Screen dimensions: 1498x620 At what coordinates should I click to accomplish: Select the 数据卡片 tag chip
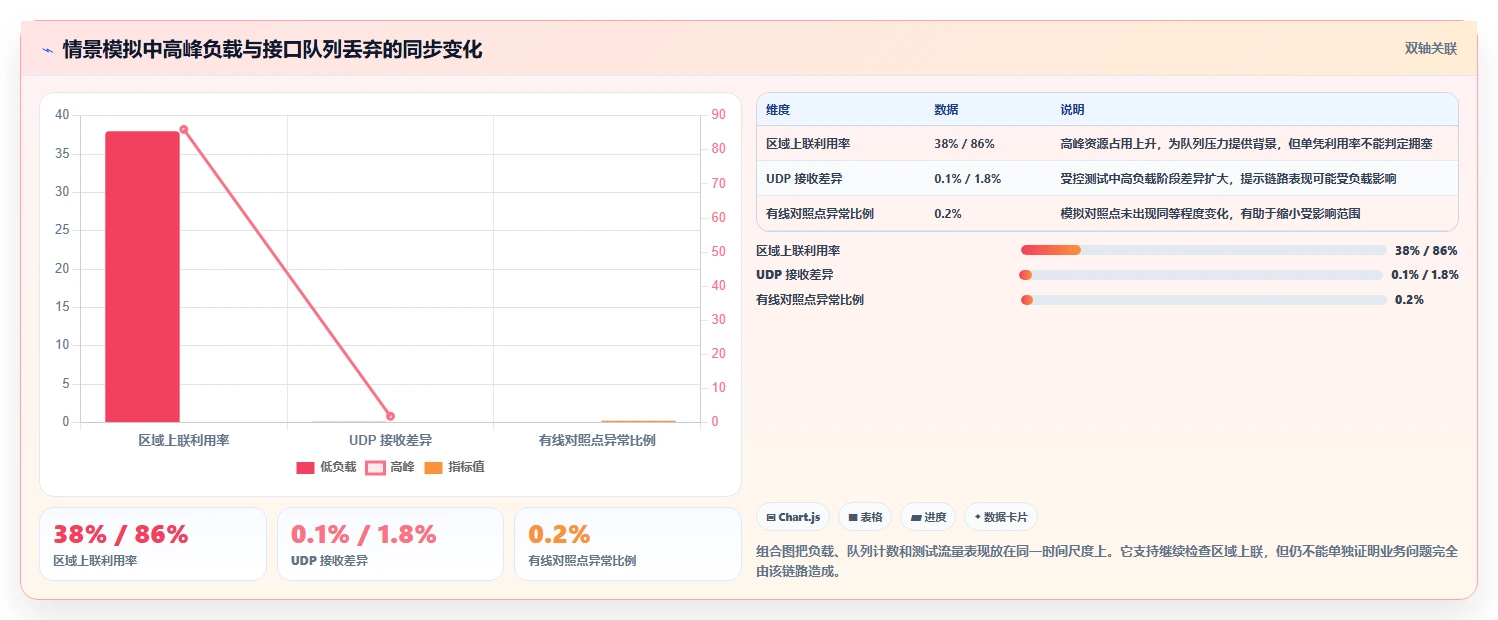click(1001, 517)
